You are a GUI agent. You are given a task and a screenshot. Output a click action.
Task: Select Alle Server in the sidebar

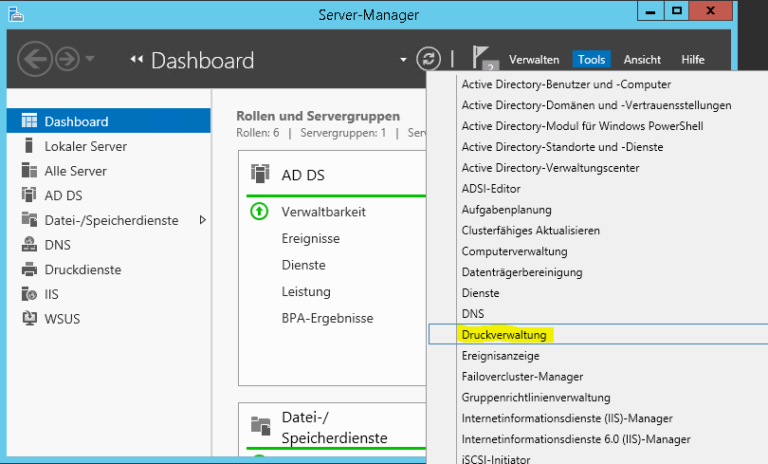click(75, 171)
